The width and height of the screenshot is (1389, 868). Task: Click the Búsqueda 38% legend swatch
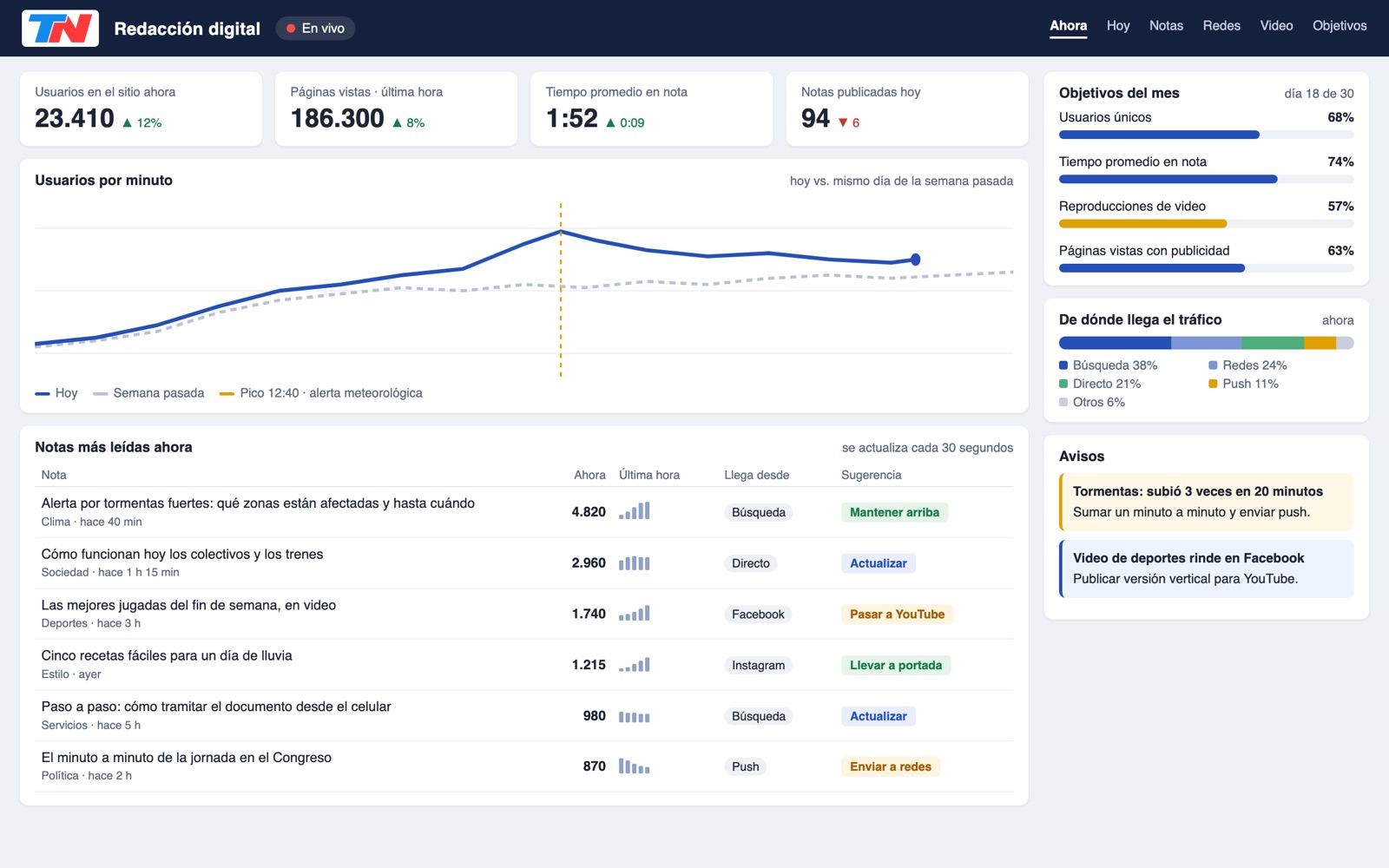coord(1063,365)
